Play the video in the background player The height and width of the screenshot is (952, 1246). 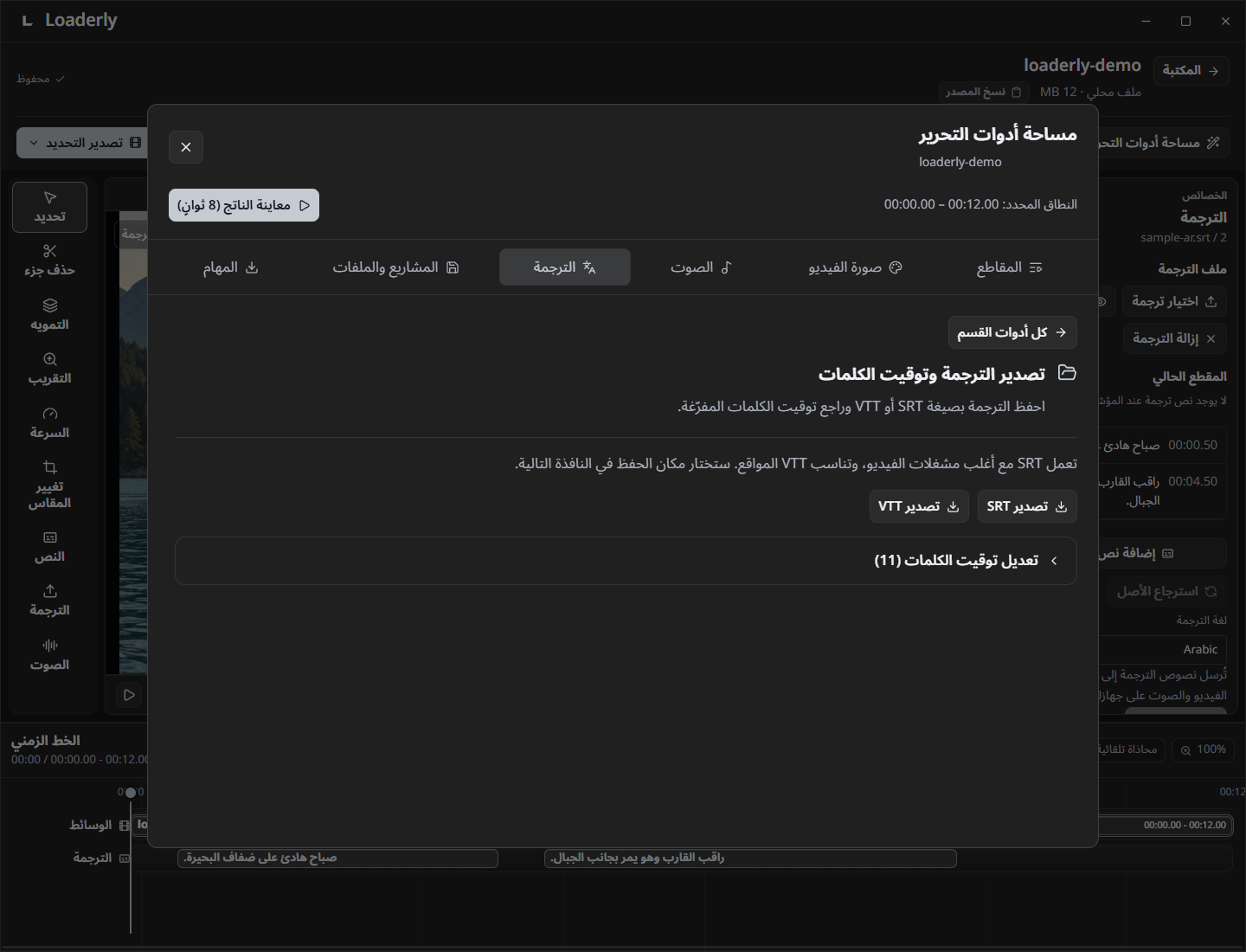click(x=129, y=695)
